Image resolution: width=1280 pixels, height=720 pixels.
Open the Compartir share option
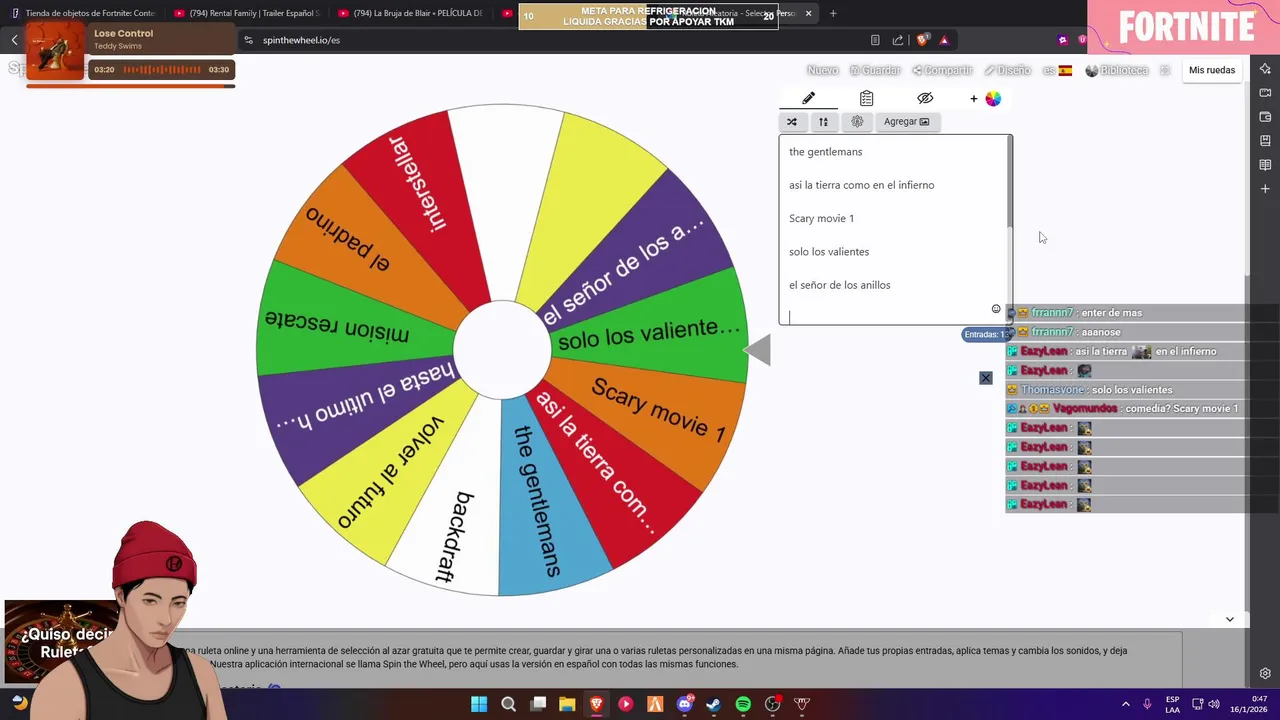(942, 70)
